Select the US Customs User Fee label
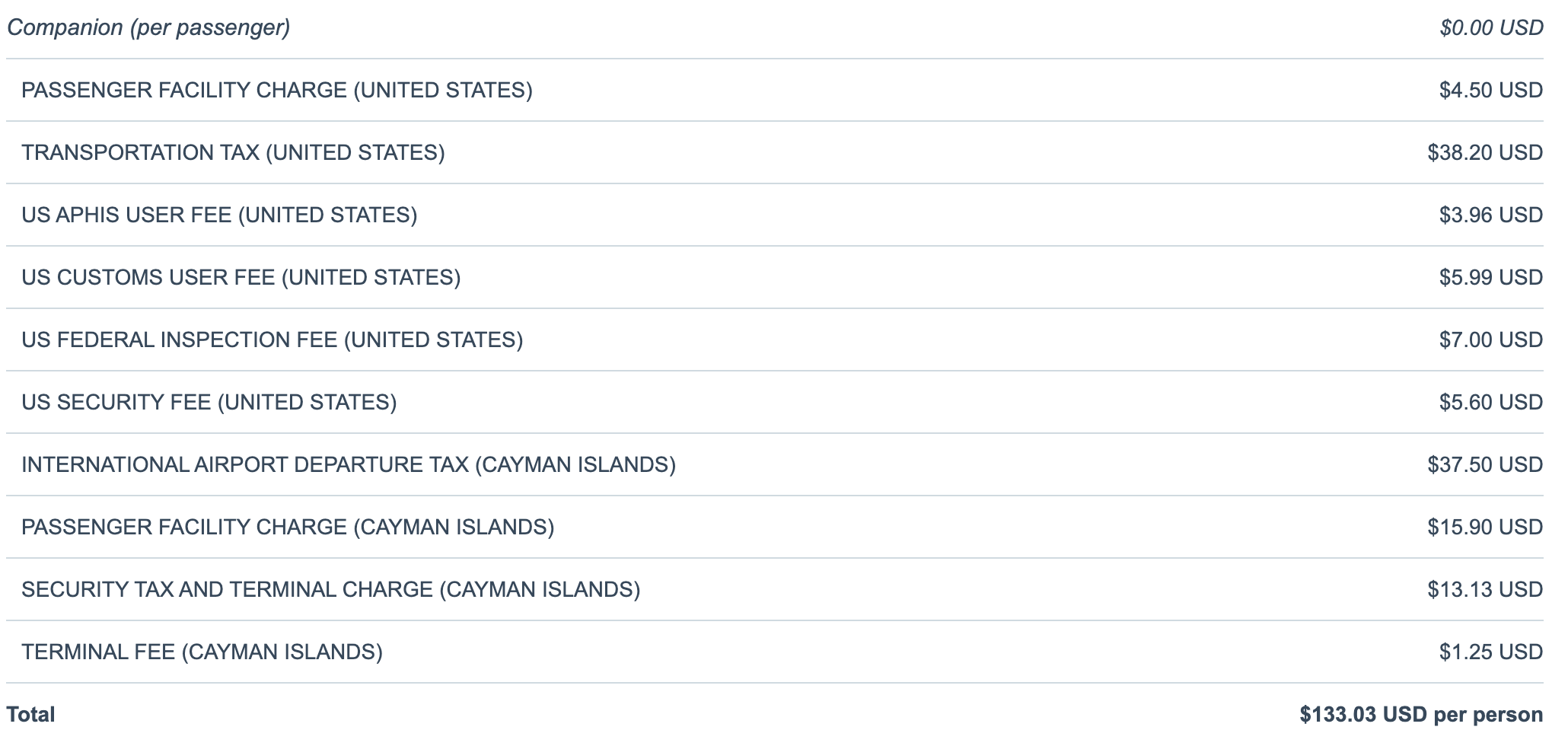The image size is (1568, 746). click(x=241, y=278)
